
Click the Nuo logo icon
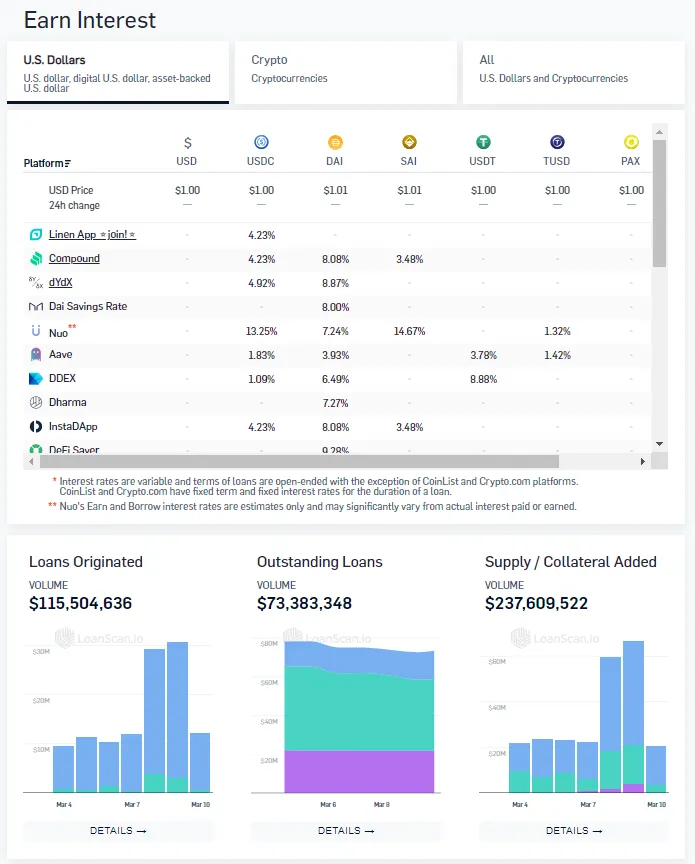36,331
